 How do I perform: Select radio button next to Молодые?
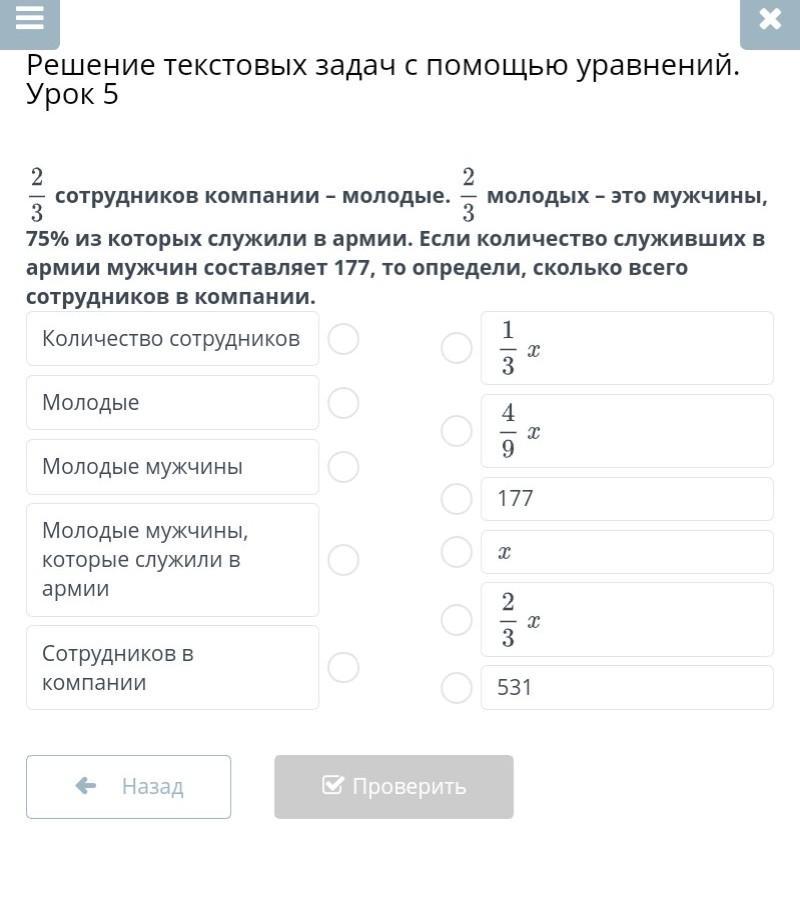343,403
